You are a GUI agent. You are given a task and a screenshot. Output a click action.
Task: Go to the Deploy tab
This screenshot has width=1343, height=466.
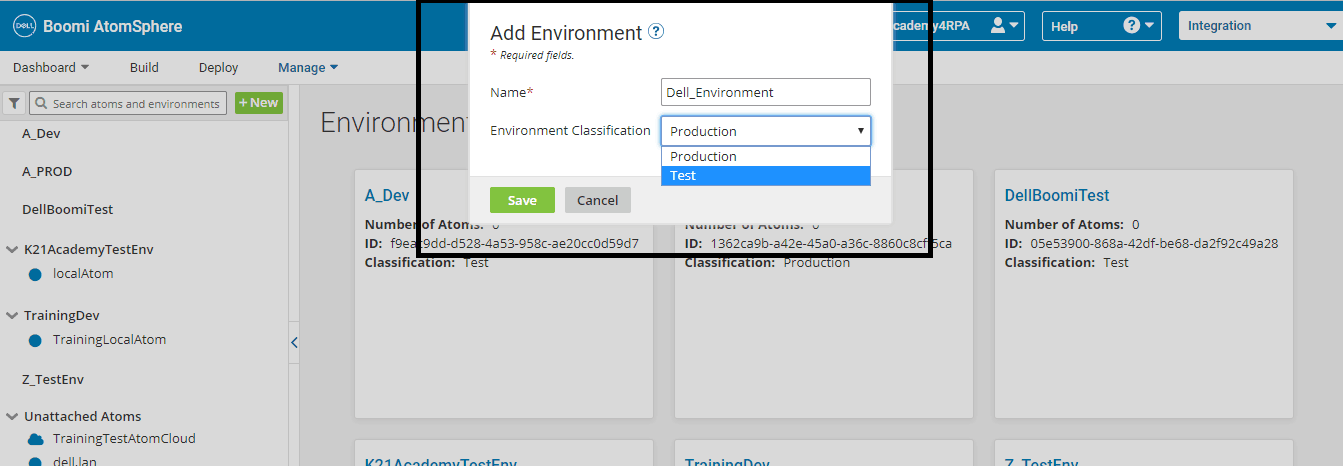pos(219,68)
